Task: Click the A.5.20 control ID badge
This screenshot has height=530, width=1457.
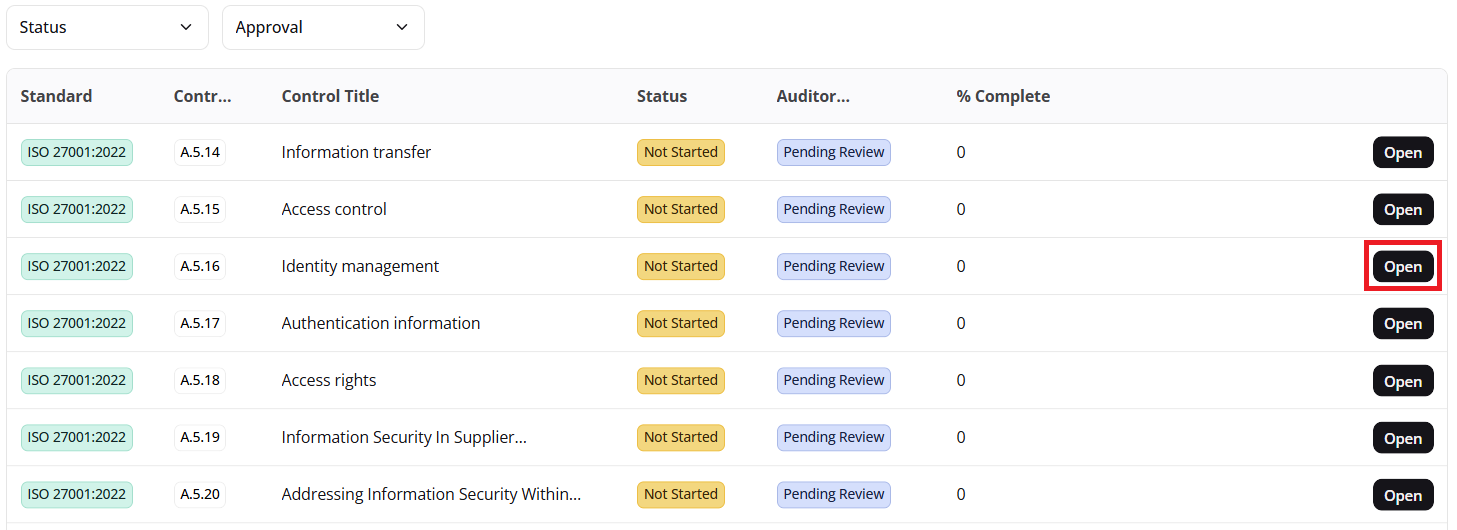Action: click(x=200, y=494)
